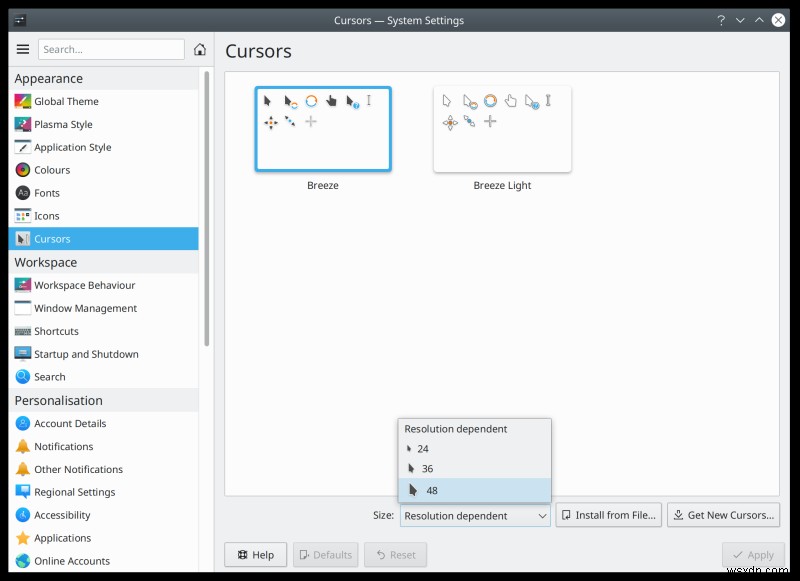Viewport: 800px width, 581px height.
Task: Open the Accessibility settings
Action: click(104, 515)
